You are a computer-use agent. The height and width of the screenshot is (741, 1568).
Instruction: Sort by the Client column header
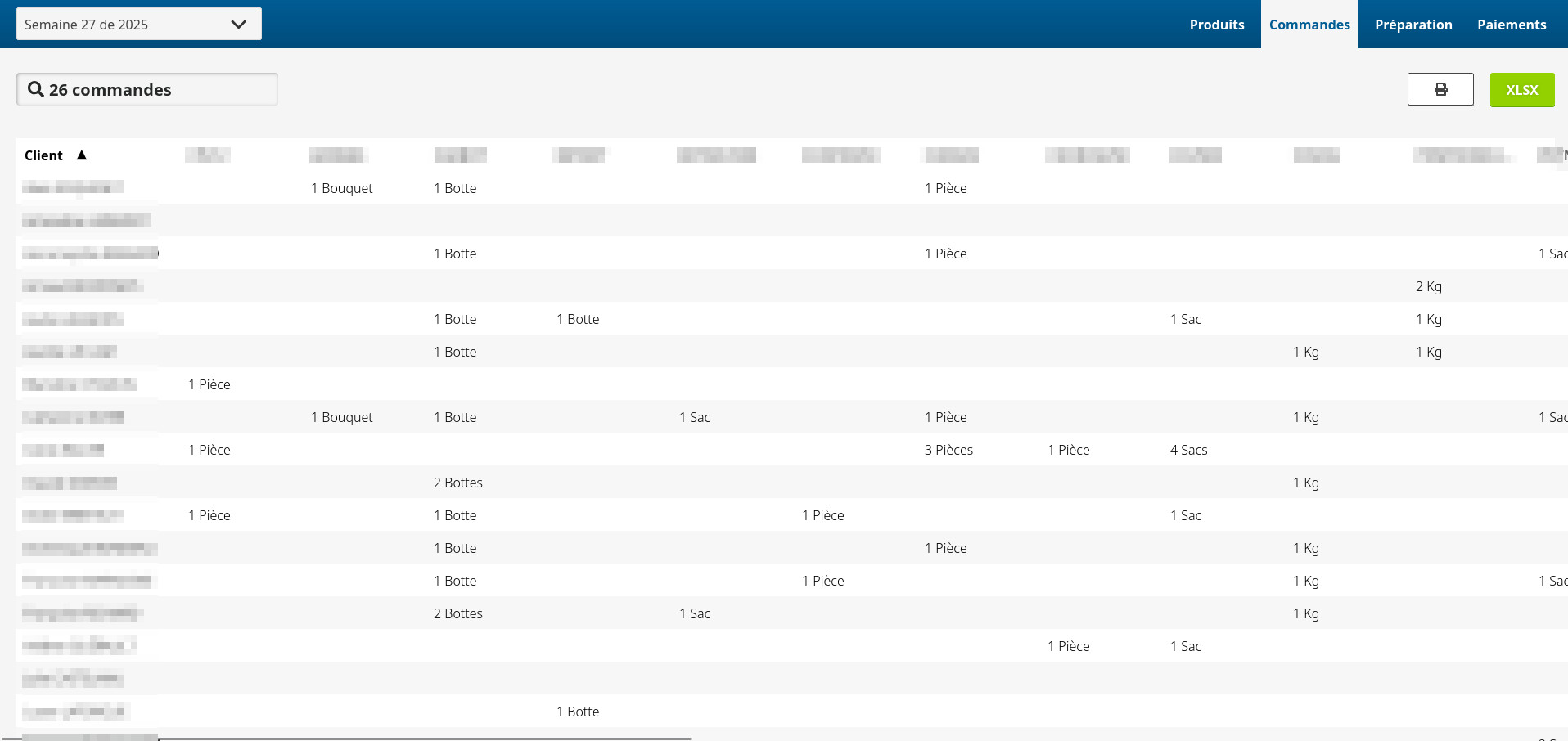[44, 155]
